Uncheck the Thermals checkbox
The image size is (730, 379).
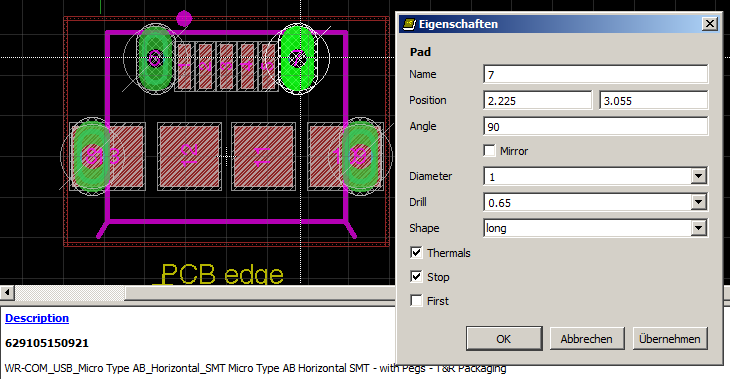(x=416, y=253)
